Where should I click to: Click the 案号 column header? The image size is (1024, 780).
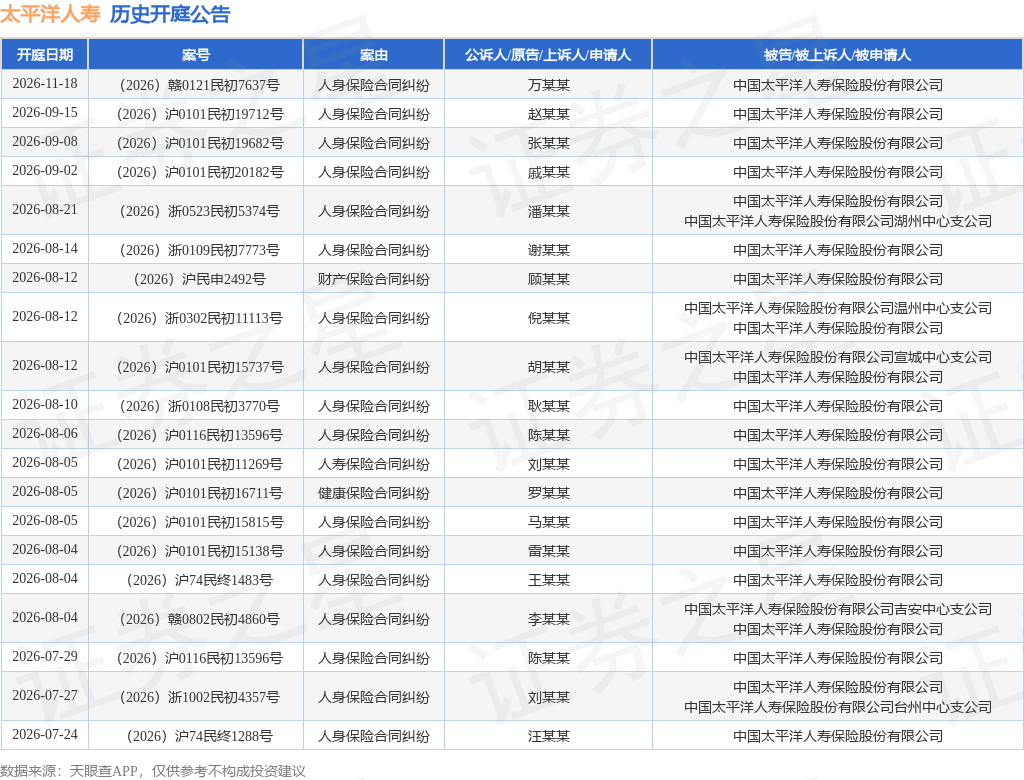196,55
